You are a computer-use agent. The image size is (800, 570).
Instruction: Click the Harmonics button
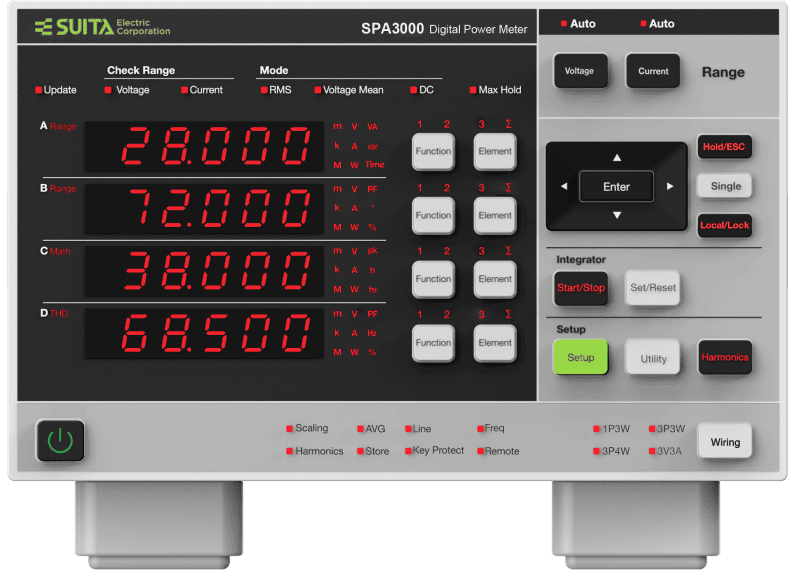point(724,357)
